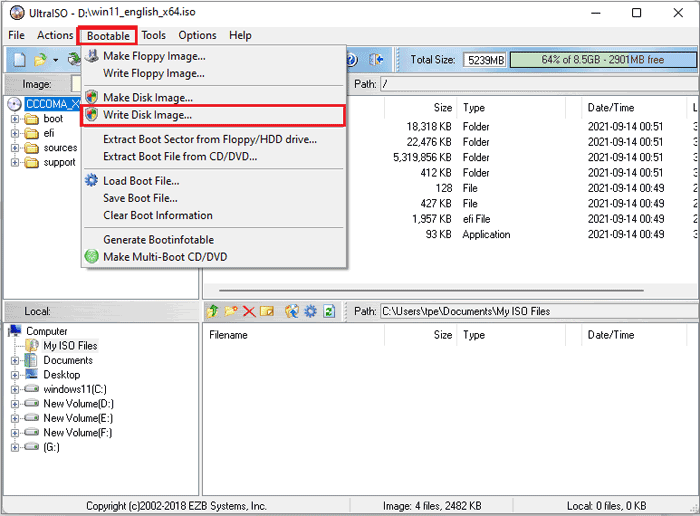Open the Options menu
700x516 pixels.
[x=197, y=35]
